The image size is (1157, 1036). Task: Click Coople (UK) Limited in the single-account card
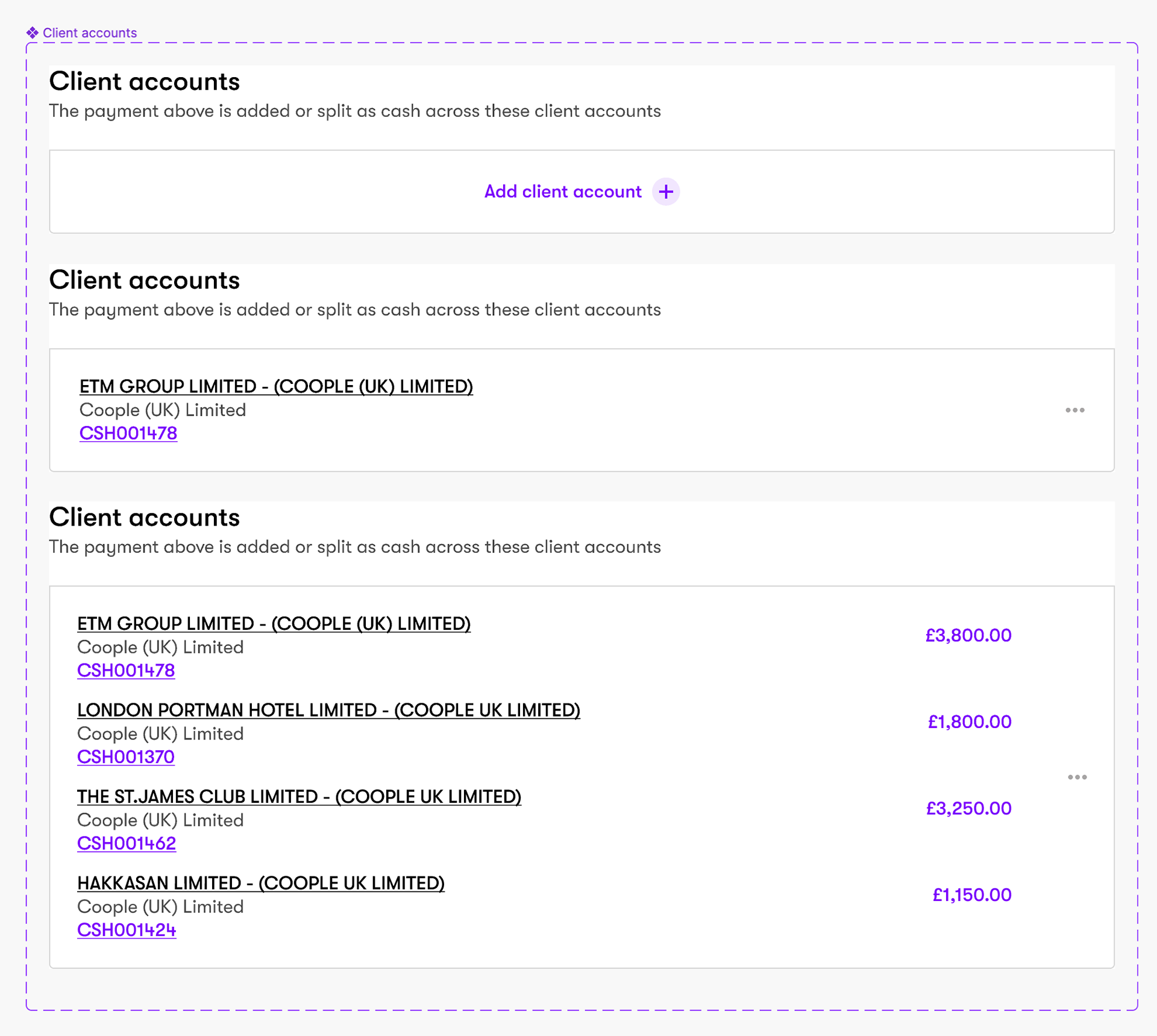point(163,410)
